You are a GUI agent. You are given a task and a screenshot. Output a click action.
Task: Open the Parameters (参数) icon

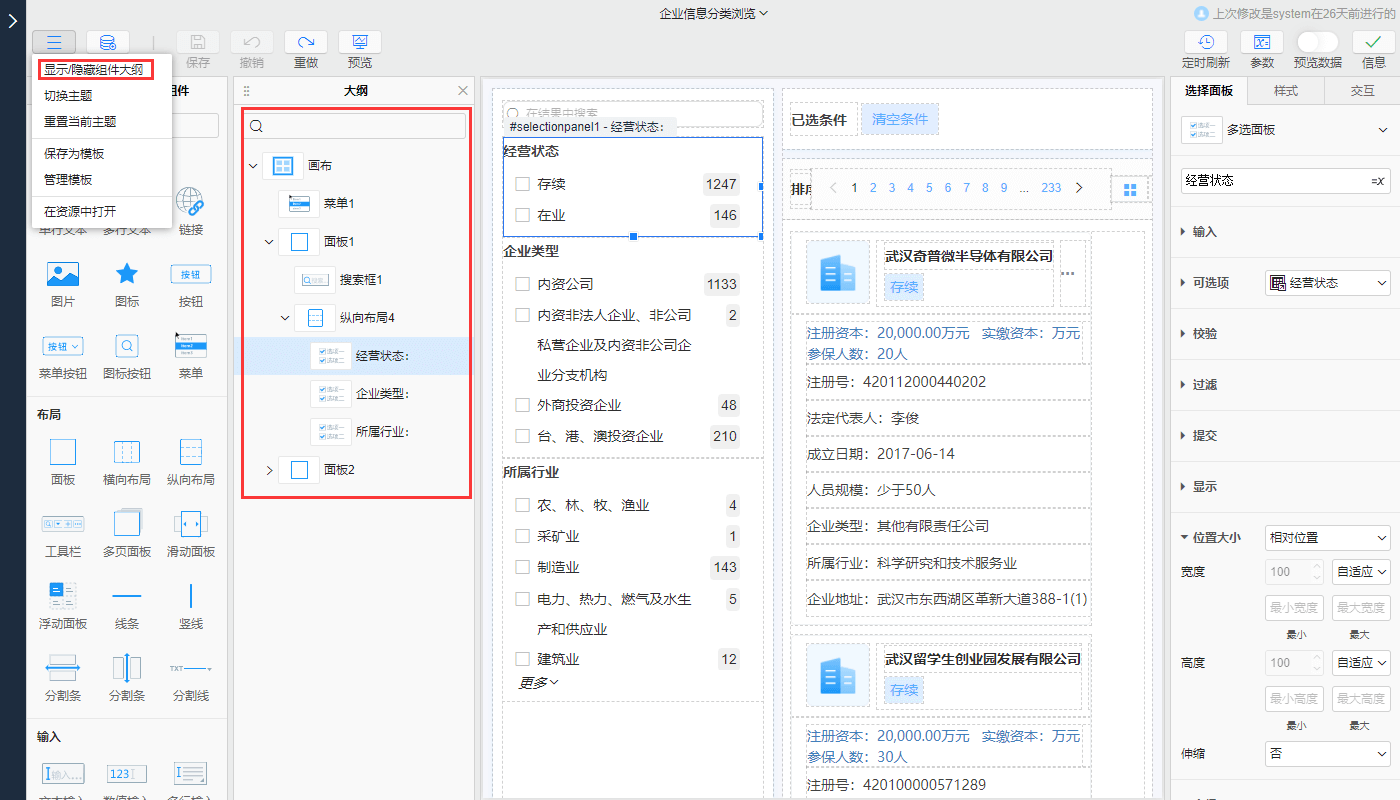tap(1262, 42)
